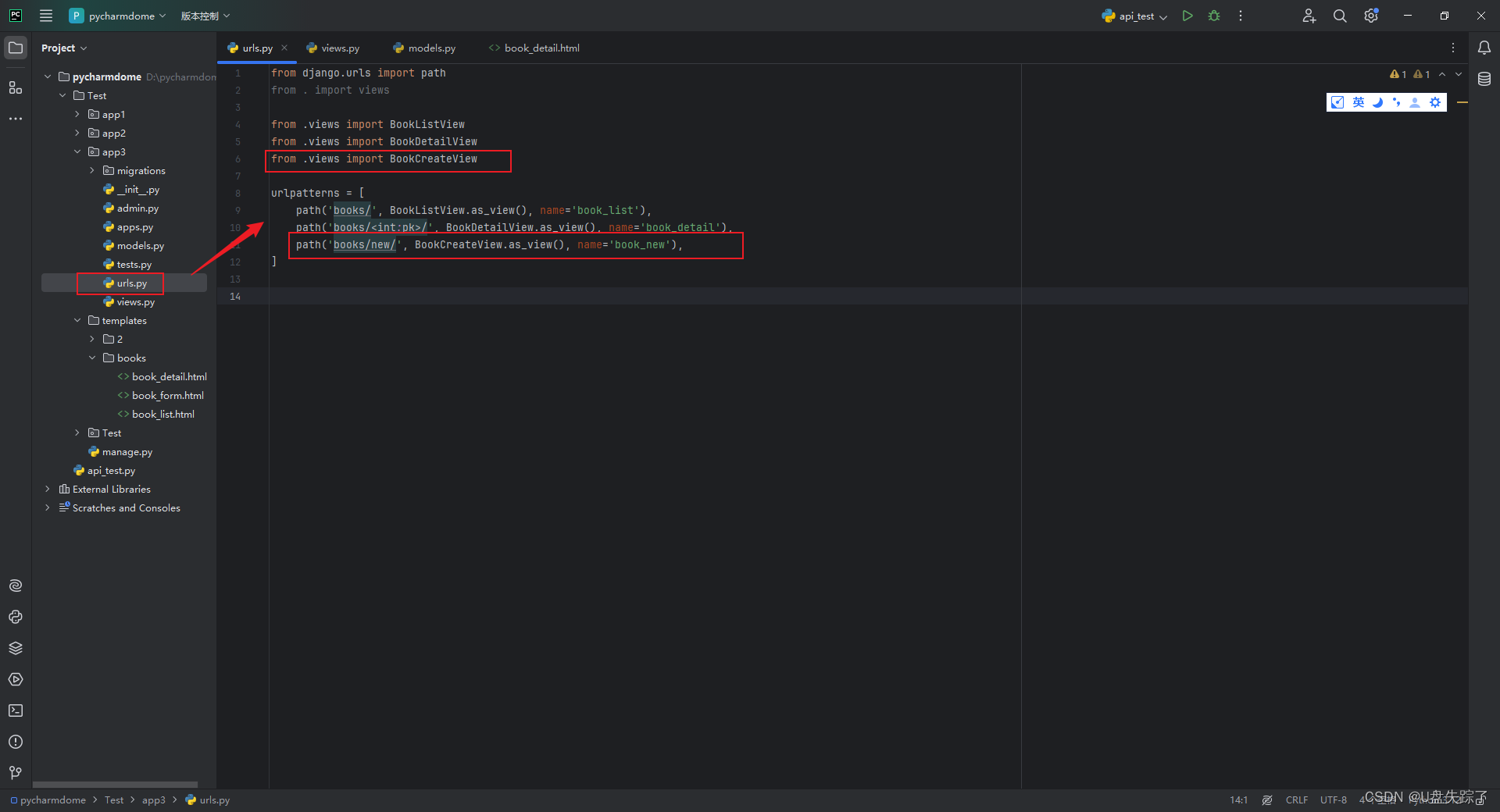Screen dimensions: 1500x812
Task: Toggle the moon full-width character mode
Action: click(1377, 102)
